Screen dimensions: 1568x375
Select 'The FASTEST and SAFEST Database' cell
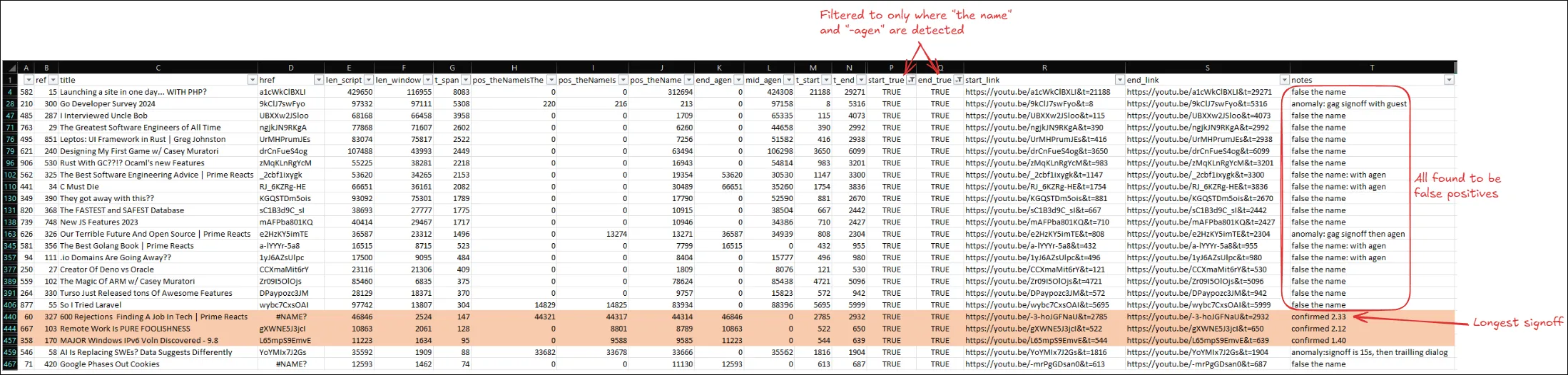pyautogui.click(x=158, y=210)
